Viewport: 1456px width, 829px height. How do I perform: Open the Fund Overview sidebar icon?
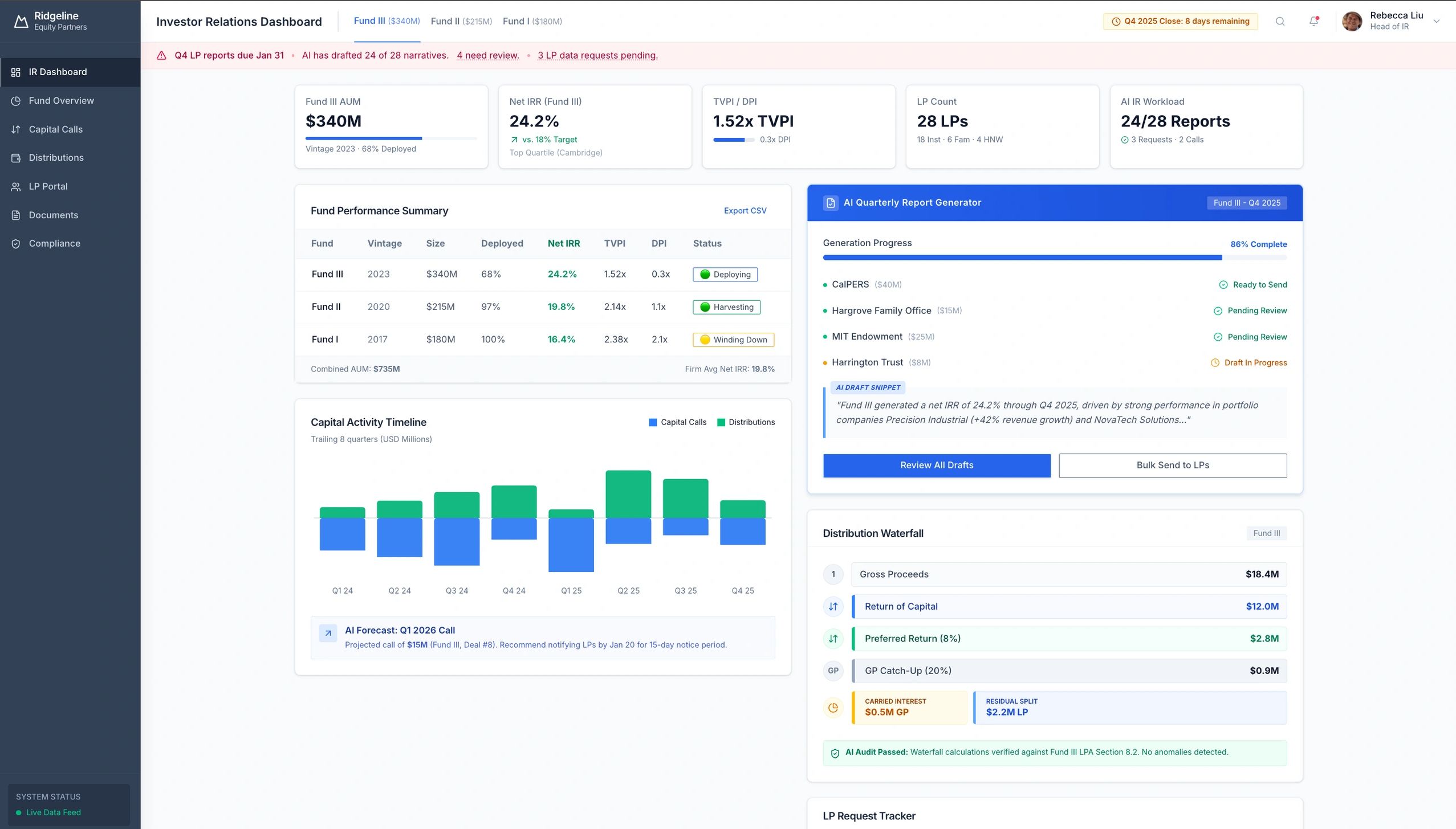tap(16, 100)
